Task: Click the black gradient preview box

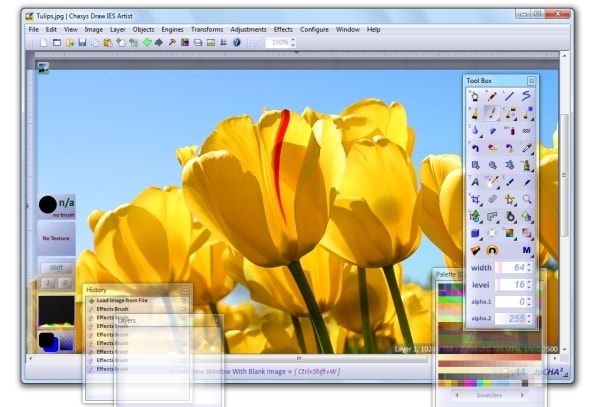Action: [x=56, y=311]
